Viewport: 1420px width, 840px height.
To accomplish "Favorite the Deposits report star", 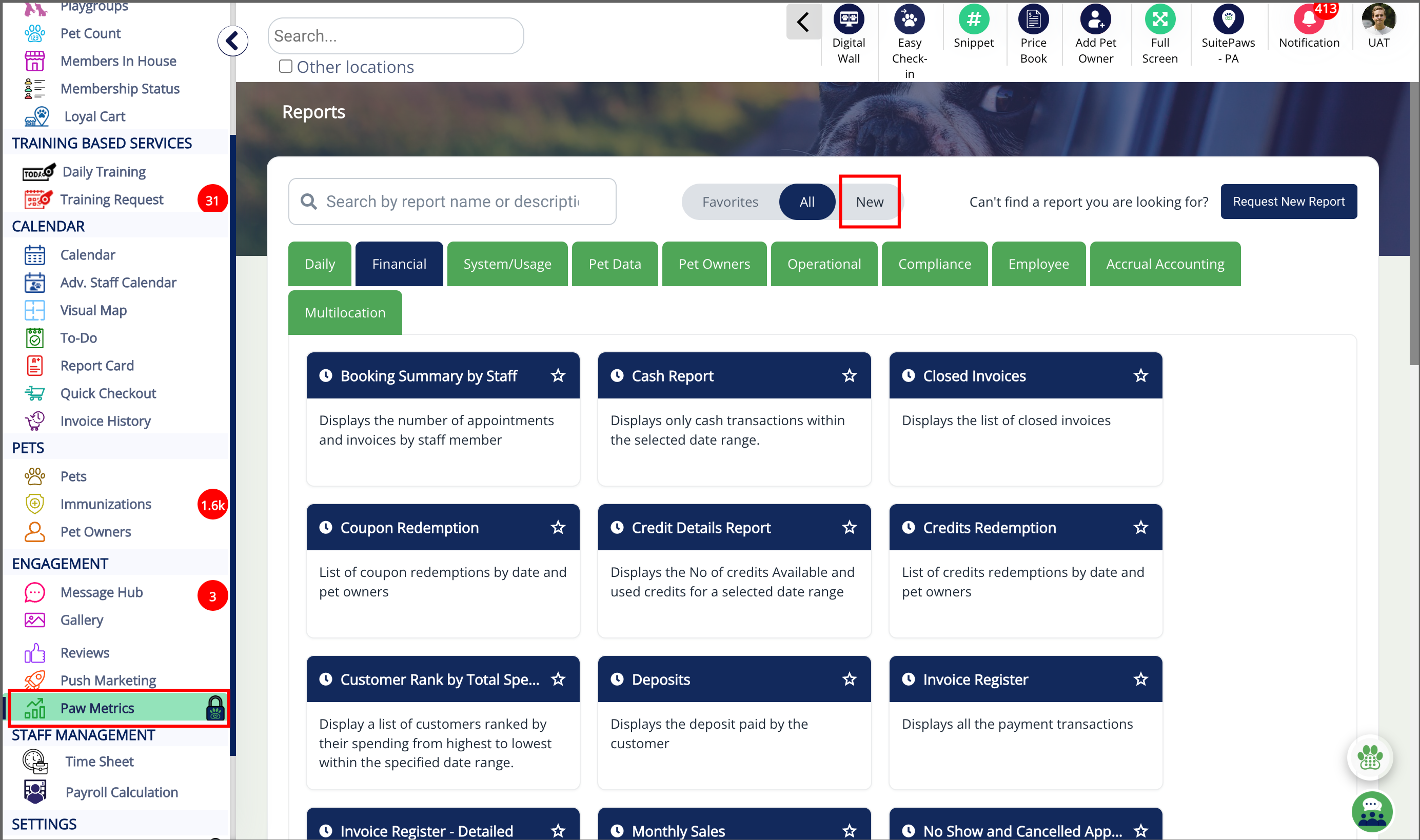I will click(849, 679).
